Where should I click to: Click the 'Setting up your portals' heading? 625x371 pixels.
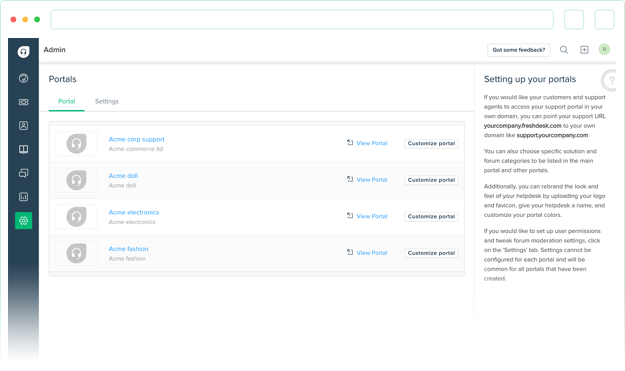coord(530,79)
